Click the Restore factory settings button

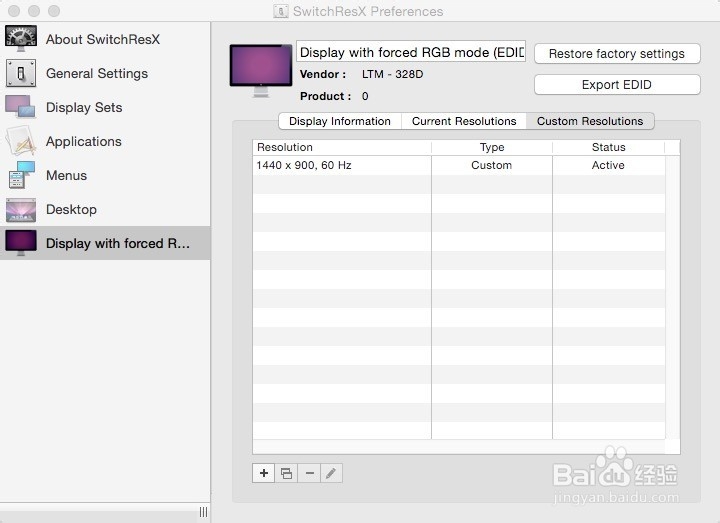tap(617, 54)
